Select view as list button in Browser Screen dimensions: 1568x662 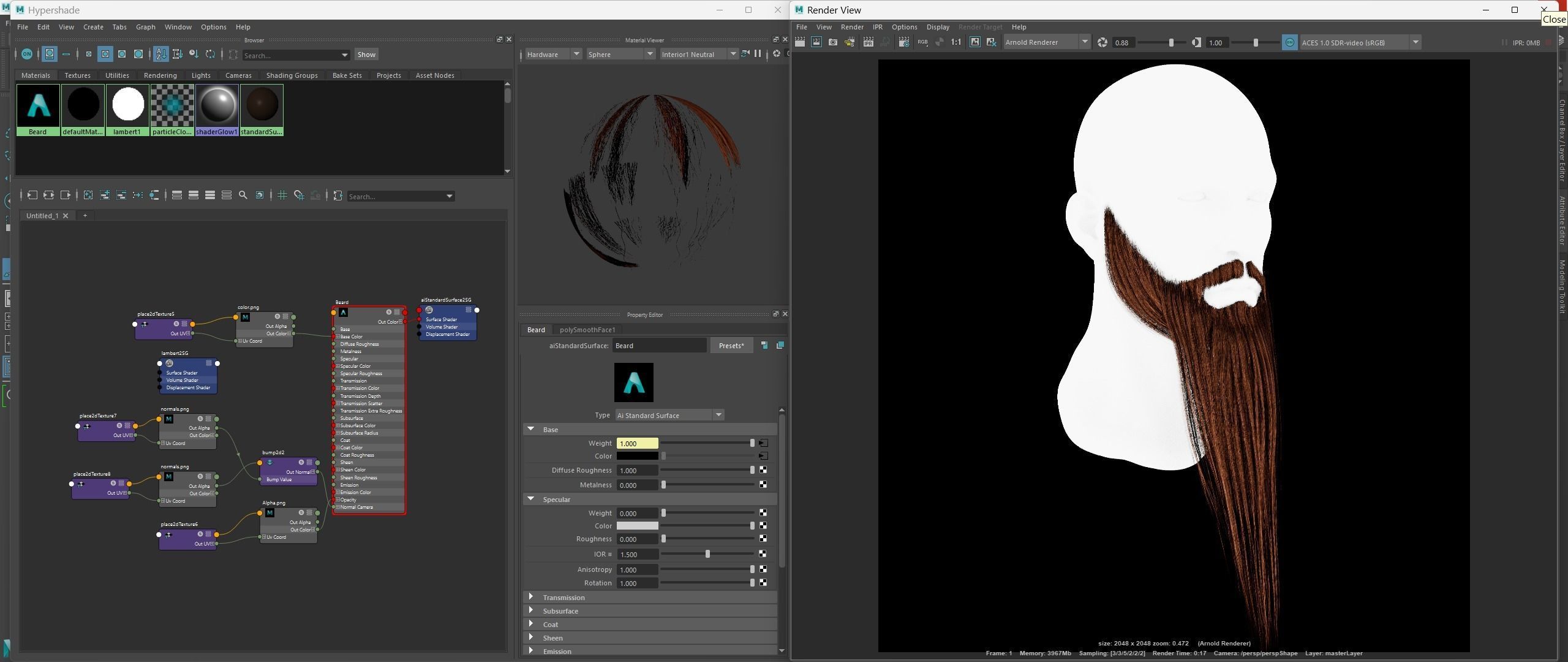click(x=66, y=55)
